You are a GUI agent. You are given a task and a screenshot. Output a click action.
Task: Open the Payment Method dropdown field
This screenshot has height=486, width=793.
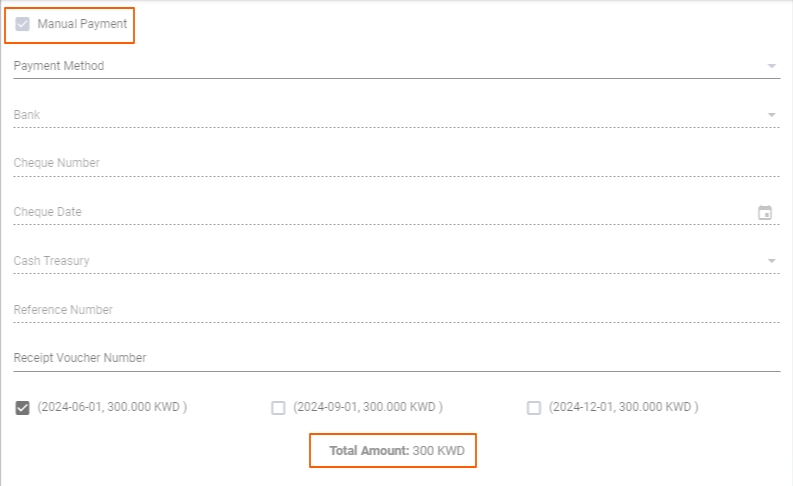380,66
